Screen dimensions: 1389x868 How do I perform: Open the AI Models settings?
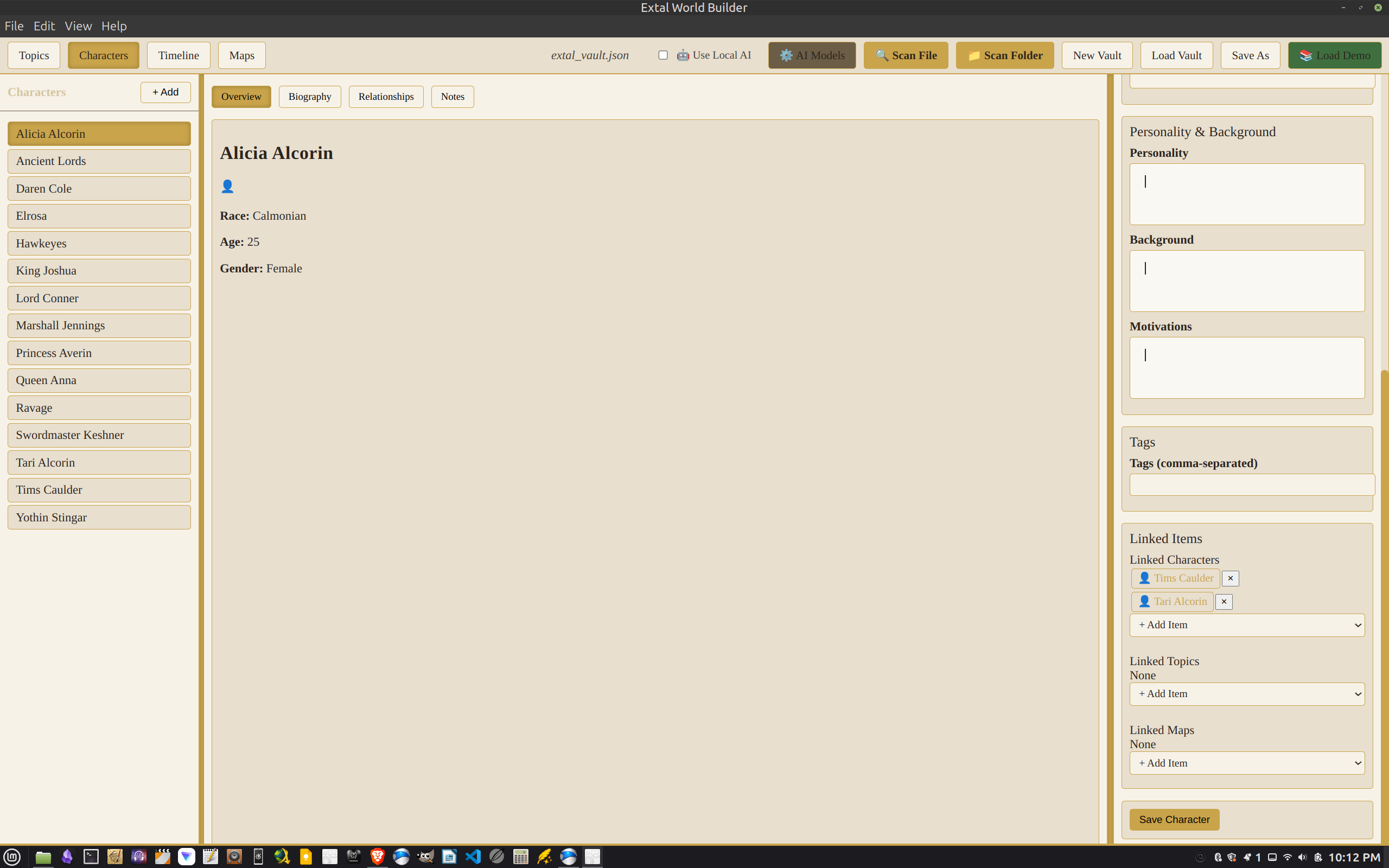point(812,55)
